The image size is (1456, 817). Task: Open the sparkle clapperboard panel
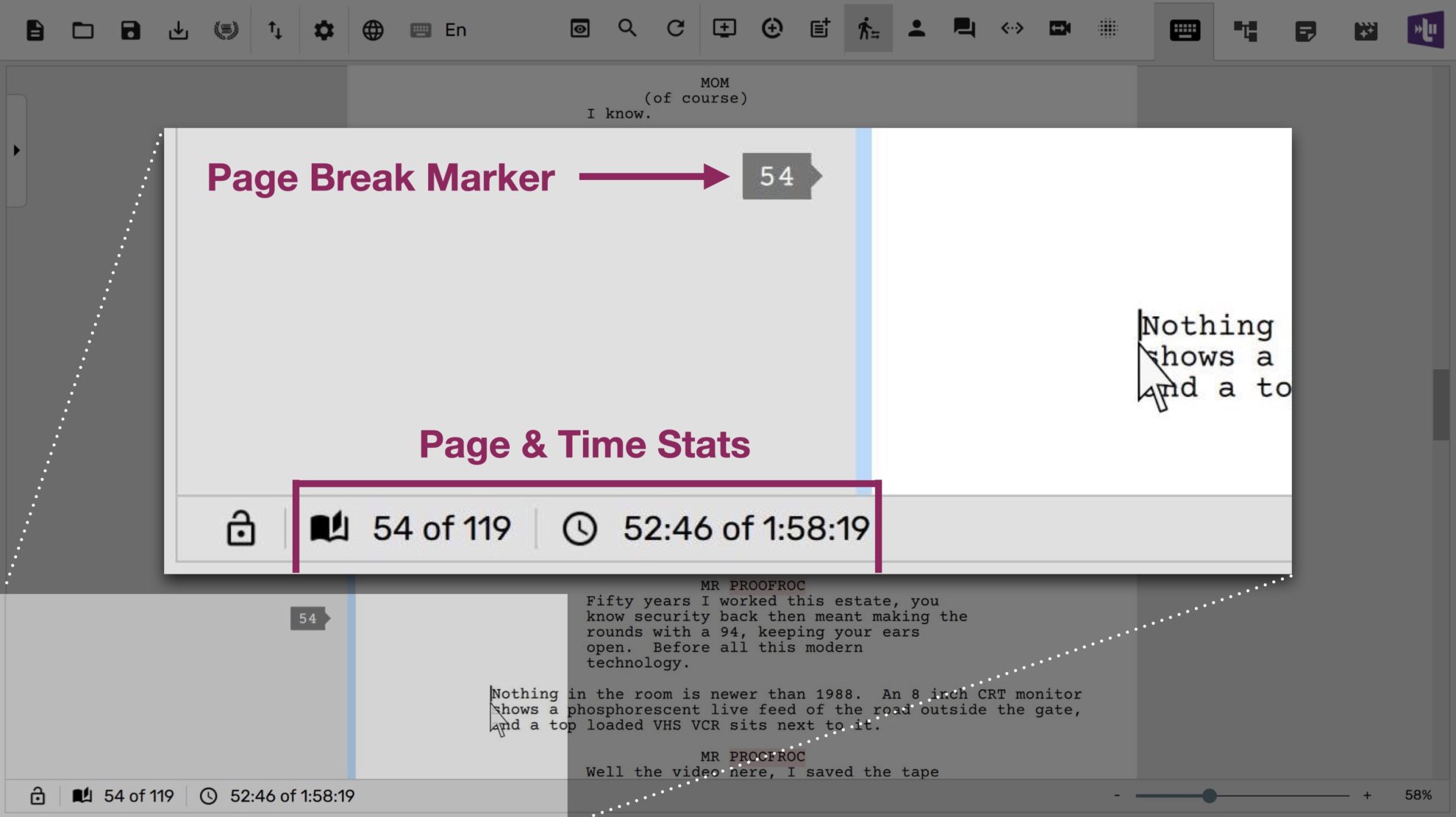[1365, 31]
